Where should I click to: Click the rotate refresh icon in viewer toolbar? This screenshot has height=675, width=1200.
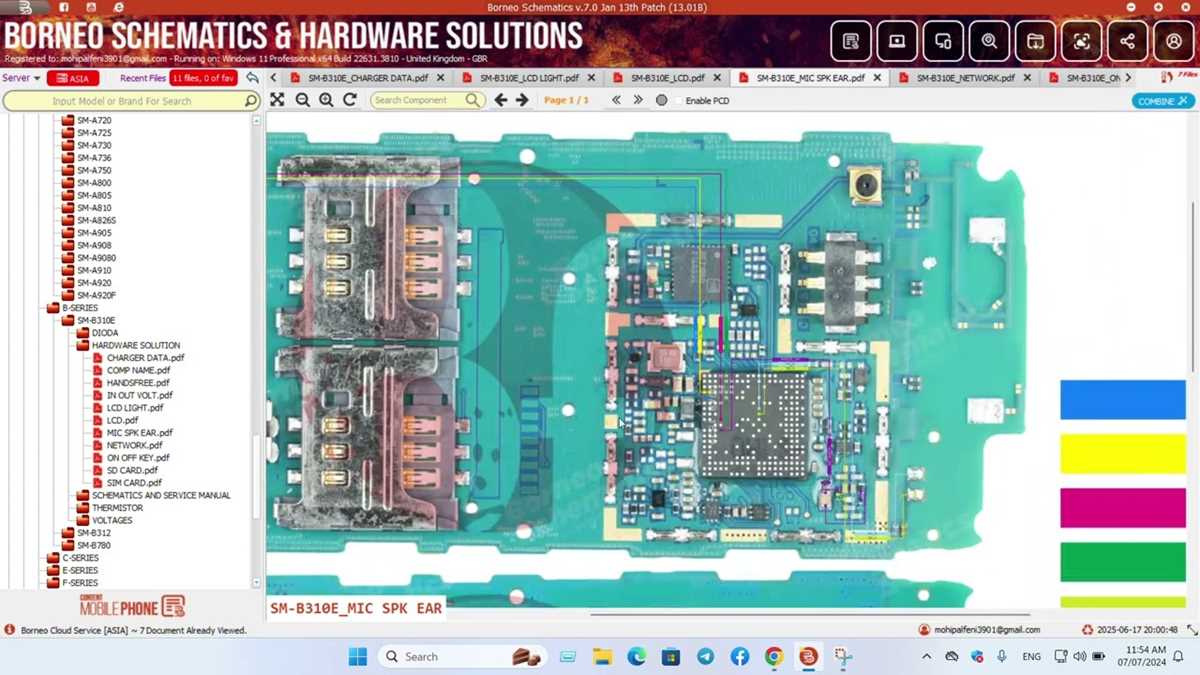tap(350, 100)
